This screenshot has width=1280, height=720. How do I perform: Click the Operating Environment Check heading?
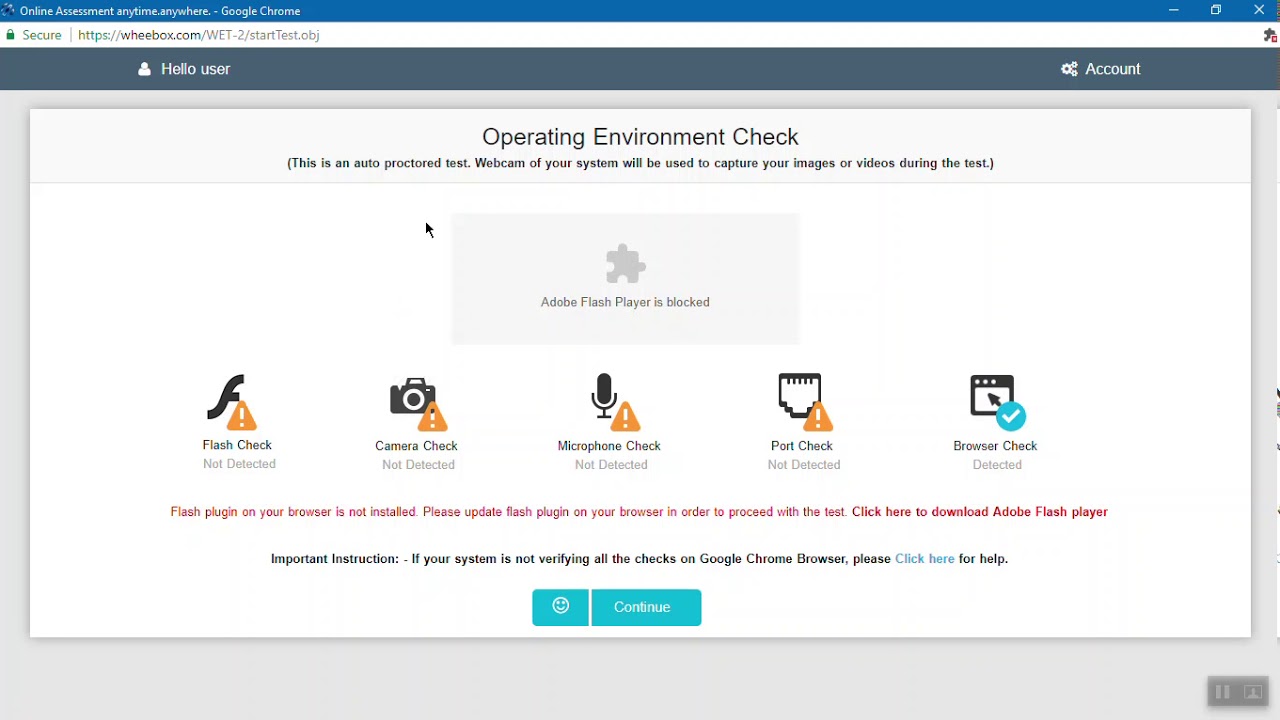tap(640, 137)
